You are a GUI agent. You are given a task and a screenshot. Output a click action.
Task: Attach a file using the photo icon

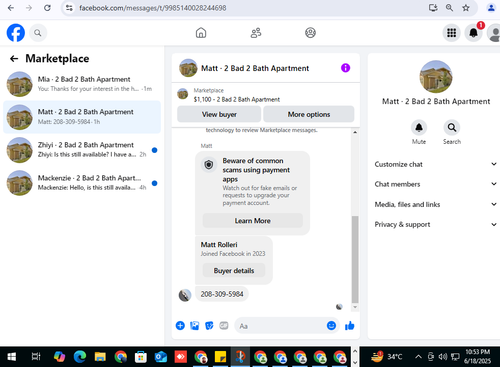(x=195, y=326)
